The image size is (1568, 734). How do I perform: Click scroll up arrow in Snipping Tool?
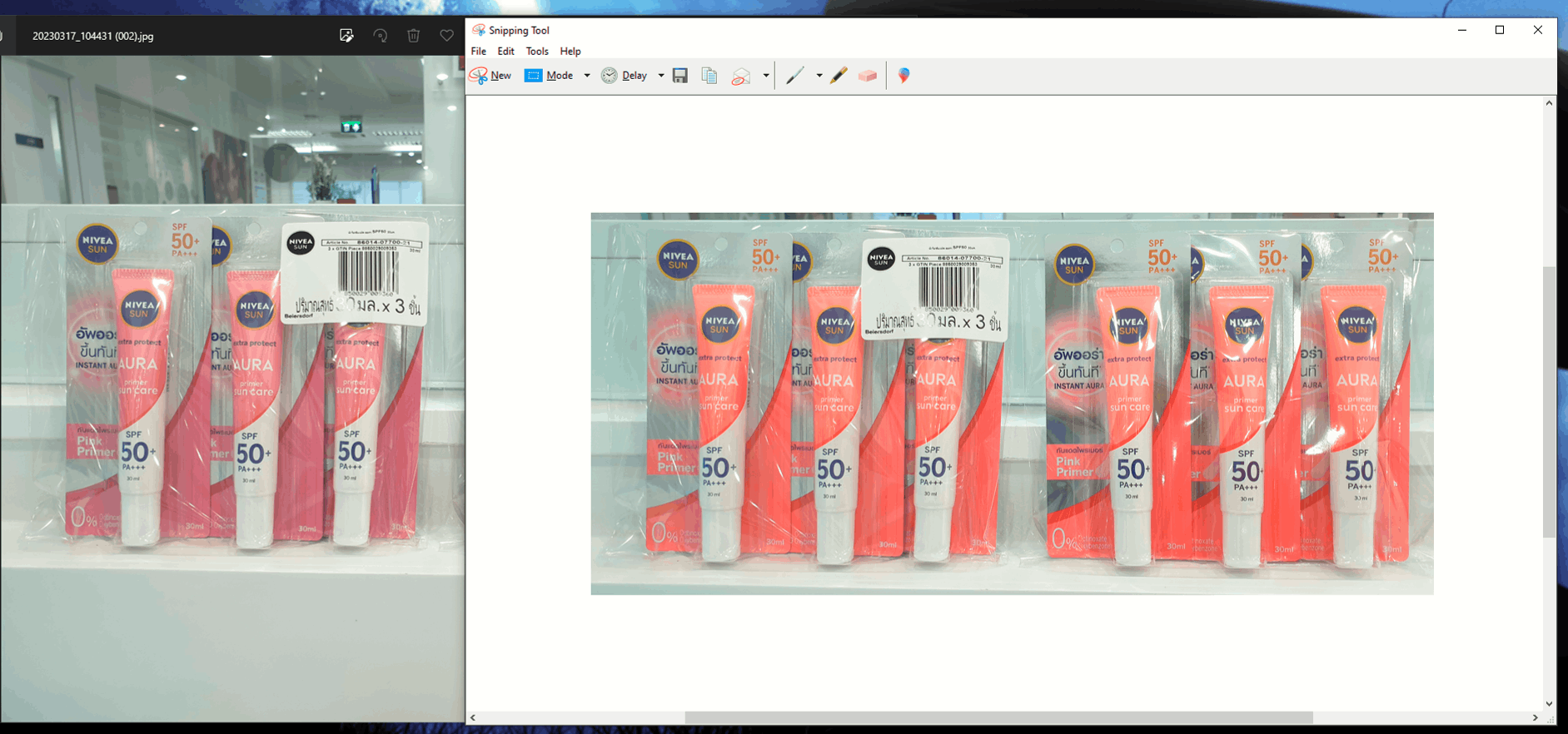[x=1549, y=103]
